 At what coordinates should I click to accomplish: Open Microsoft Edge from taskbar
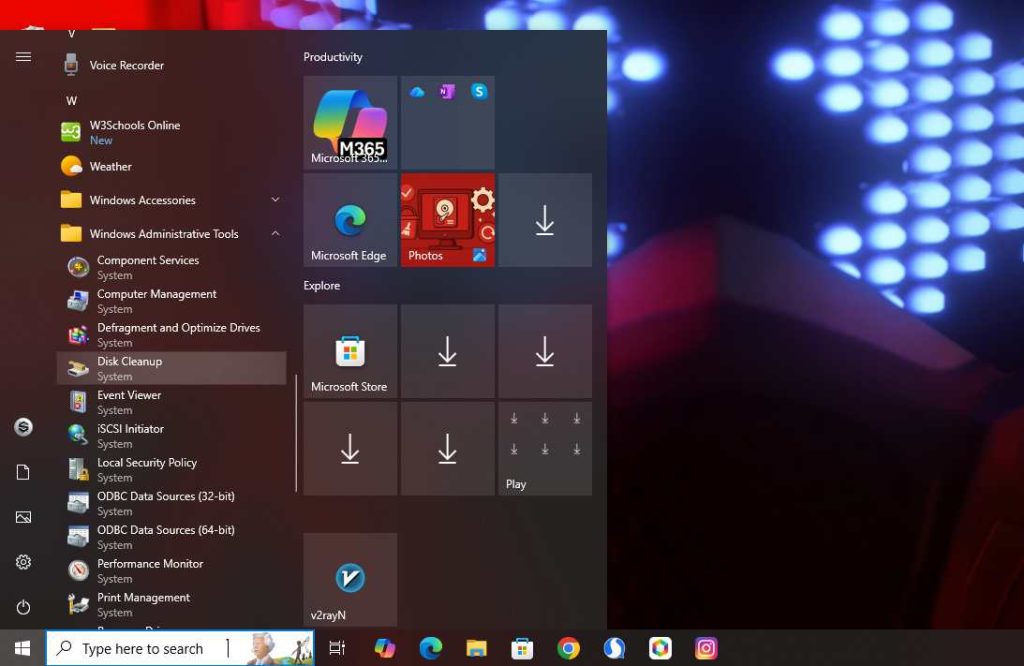[430, 648]
